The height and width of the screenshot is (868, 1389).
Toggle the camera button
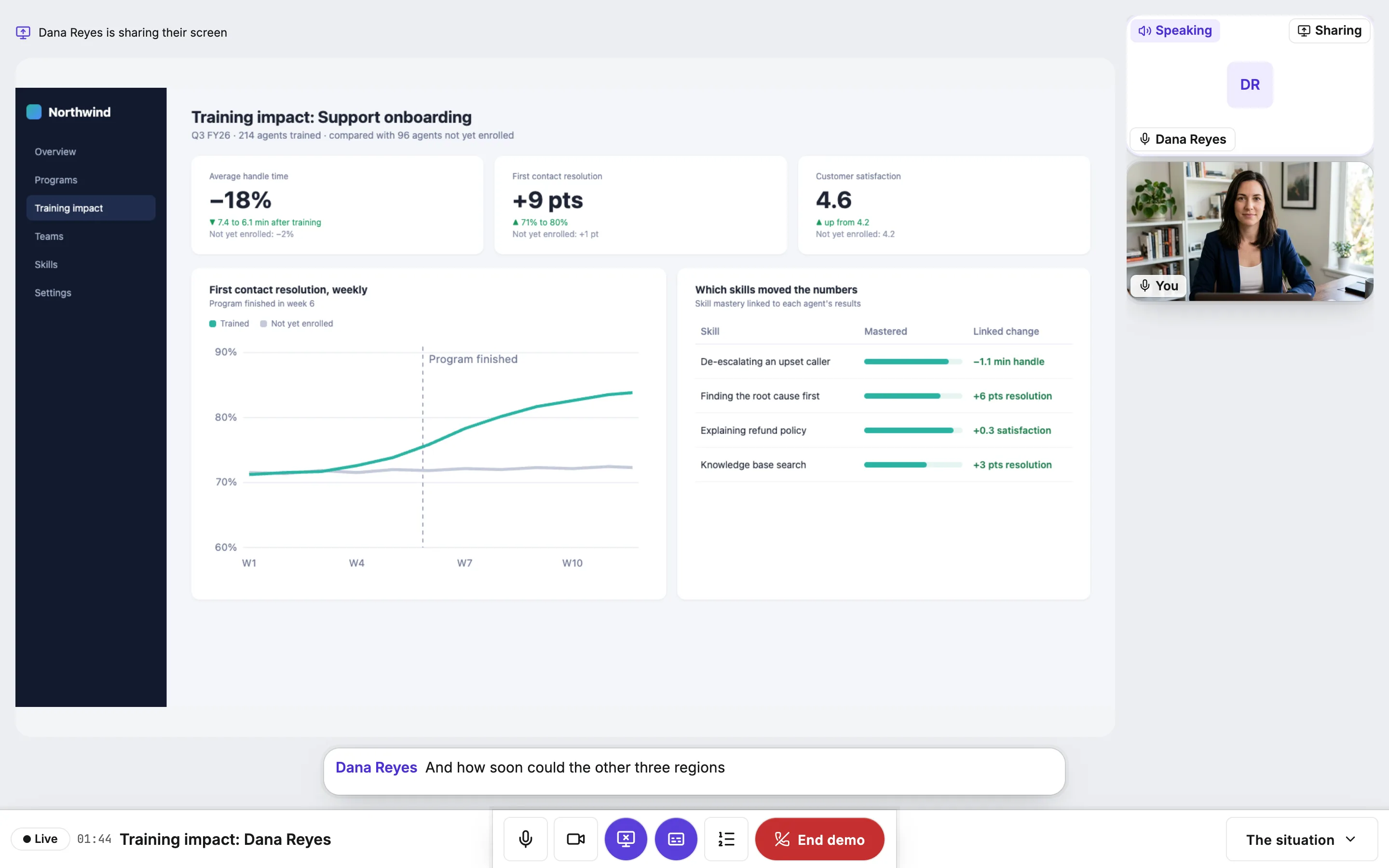pos(575,839)
